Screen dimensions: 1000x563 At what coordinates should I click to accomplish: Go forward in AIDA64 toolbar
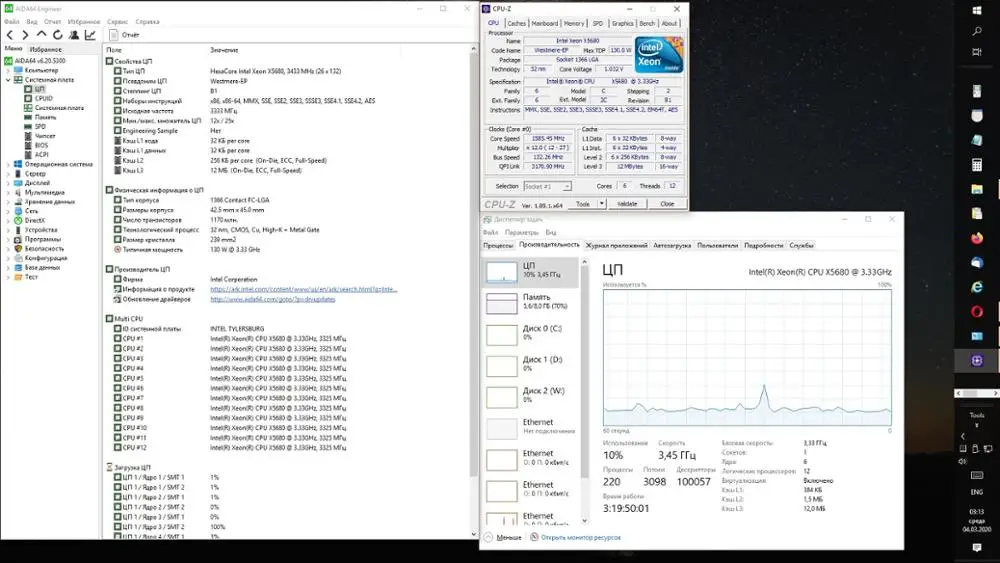click(x=26, y=35)
